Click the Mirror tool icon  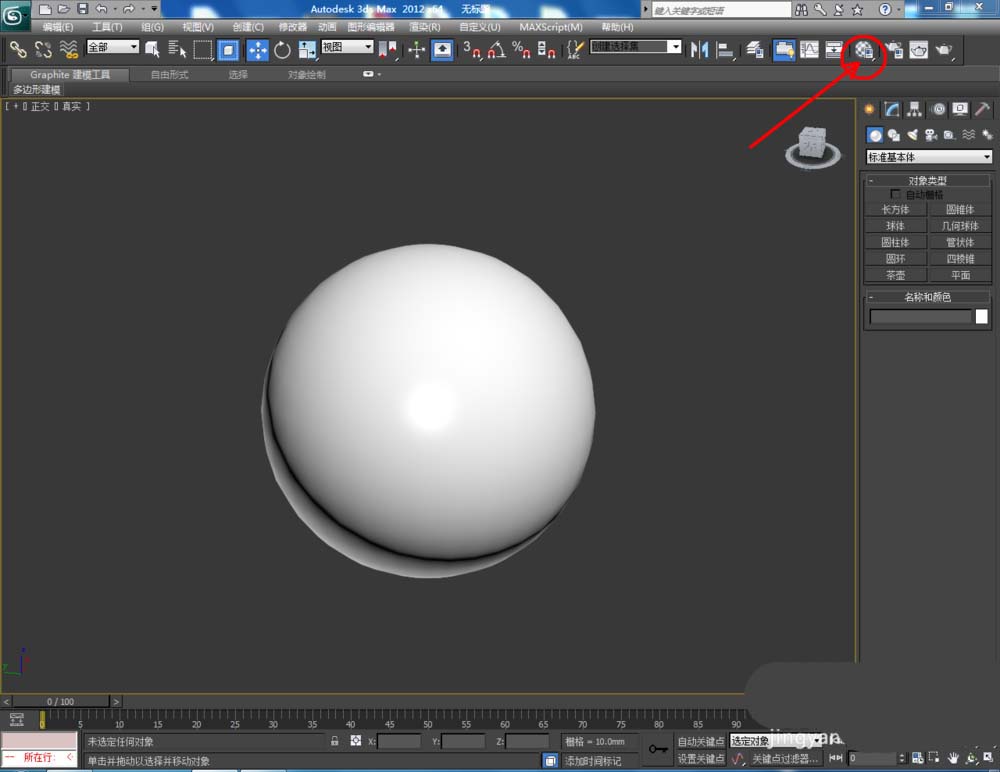click(x=700, y=49)
